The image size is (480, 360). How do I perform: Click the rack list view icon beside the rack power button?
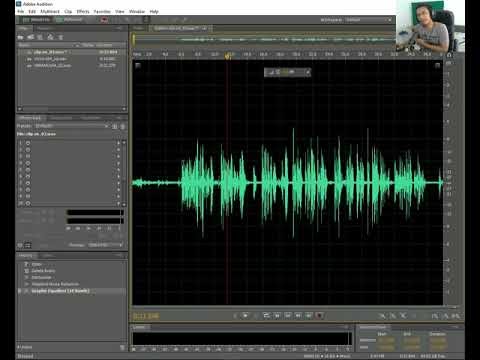[x=28, y=245]
